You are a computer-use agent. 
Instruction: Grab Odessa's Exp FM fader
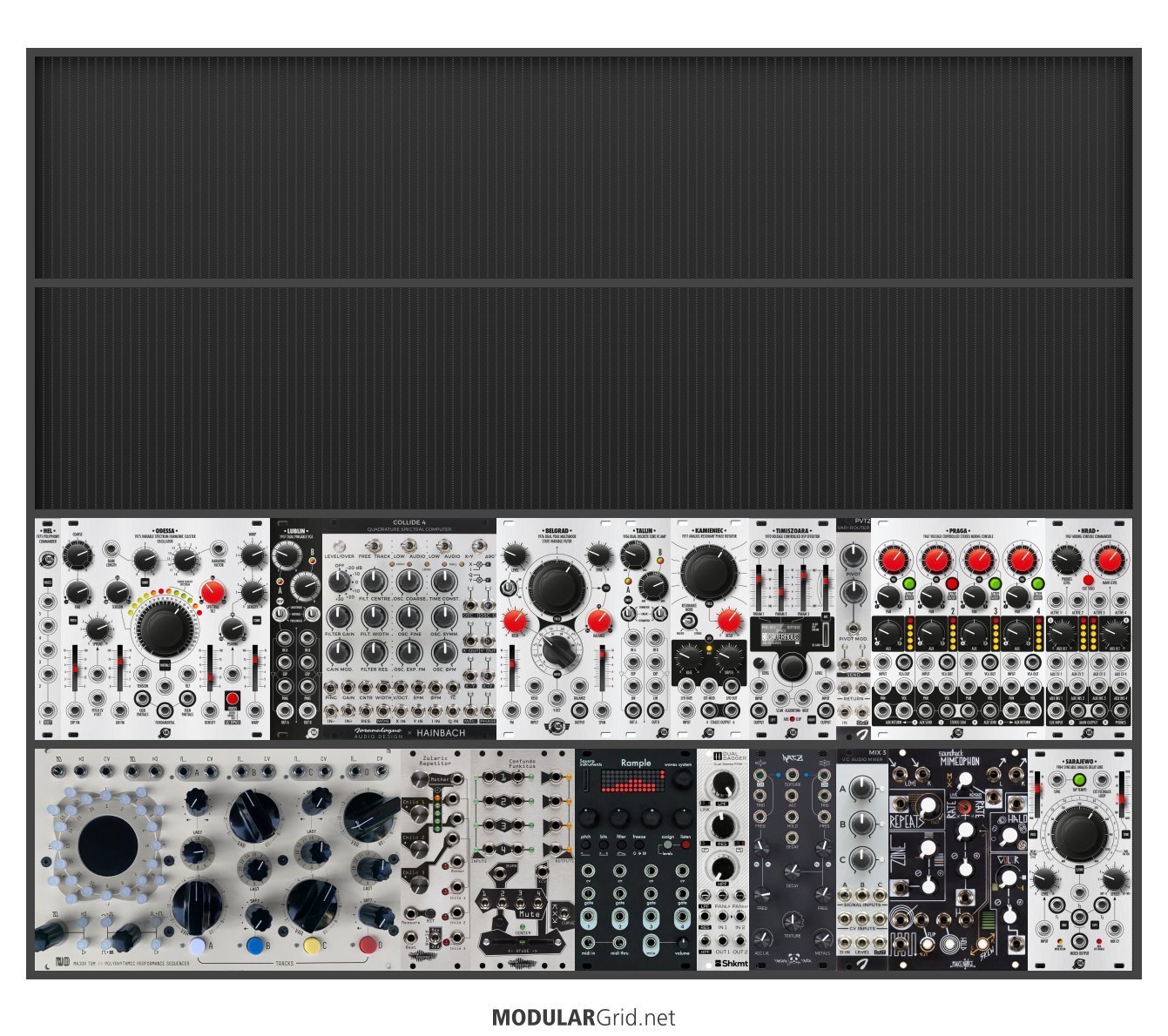click(x=76, y=669)
